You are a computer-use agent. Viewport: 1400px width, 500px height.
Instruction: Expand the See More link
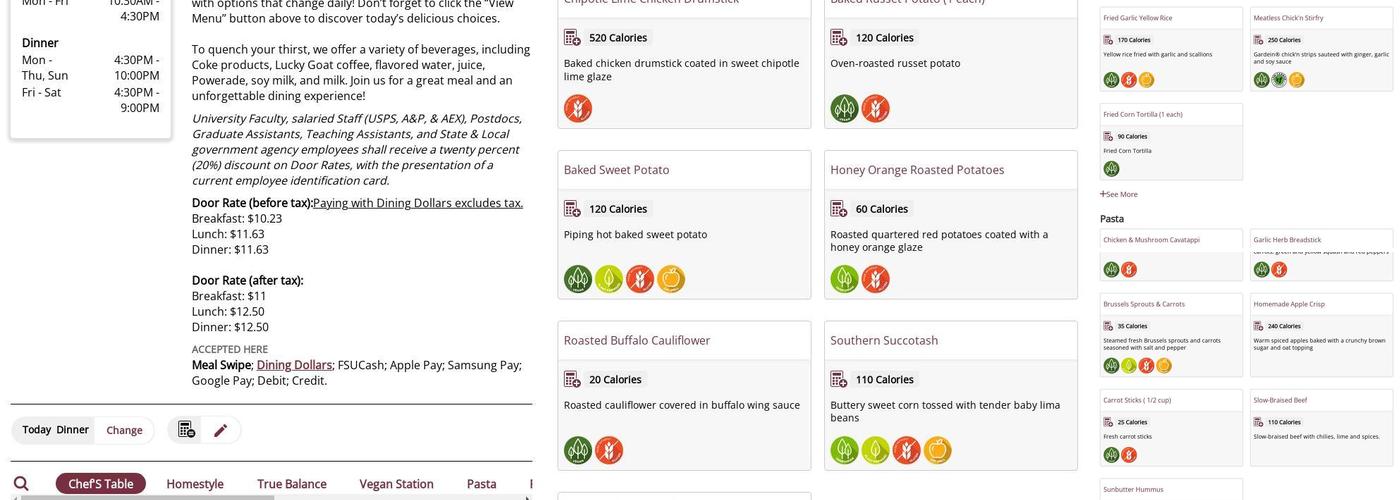coord(1119,194)
